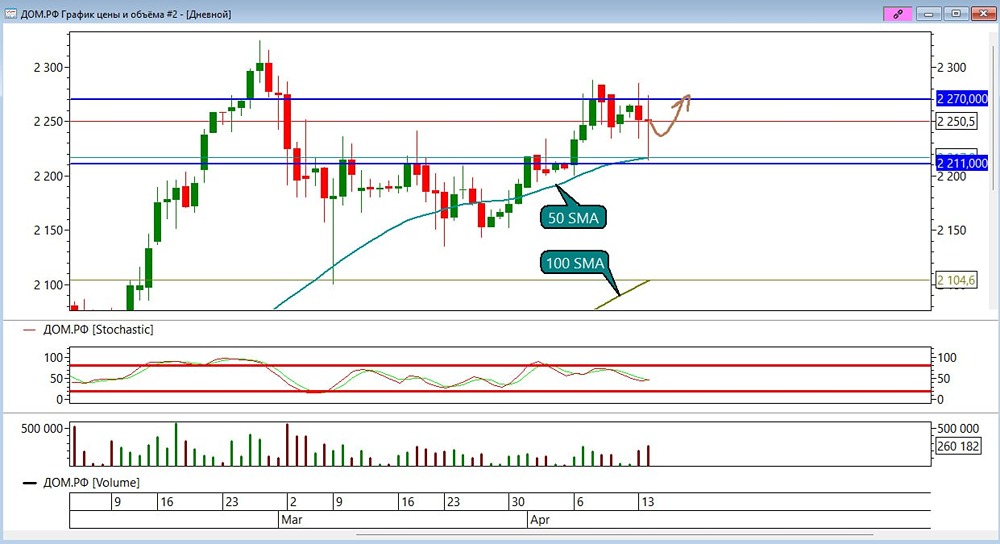The image size is (1000, 544).
Task: Click the 260 182 volume value label
Action: point(958,446)
